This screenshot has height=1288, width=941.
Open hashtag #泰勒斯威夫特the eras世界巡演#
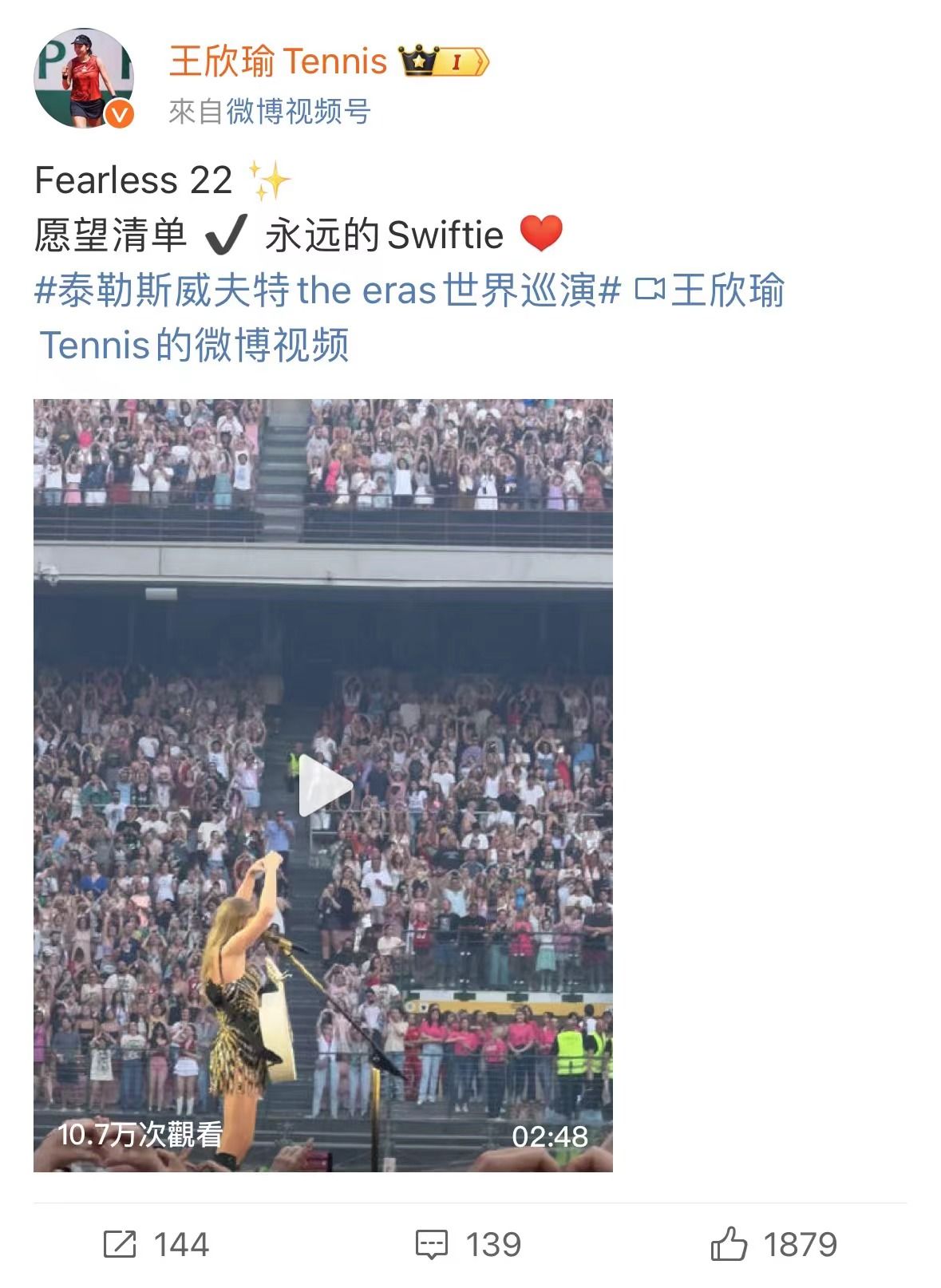tap(328, 290)
